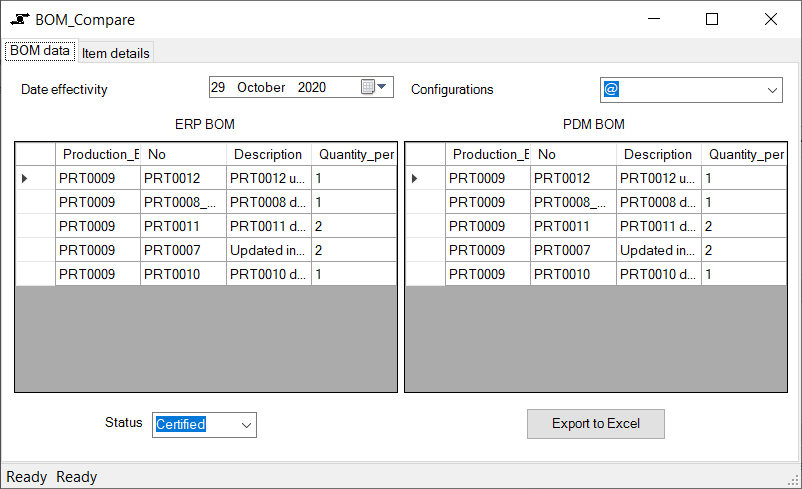This screenshot has height=489, width=802.
Task: Click the BOM_Compare app icon in title bar
Action: point(18,20)
